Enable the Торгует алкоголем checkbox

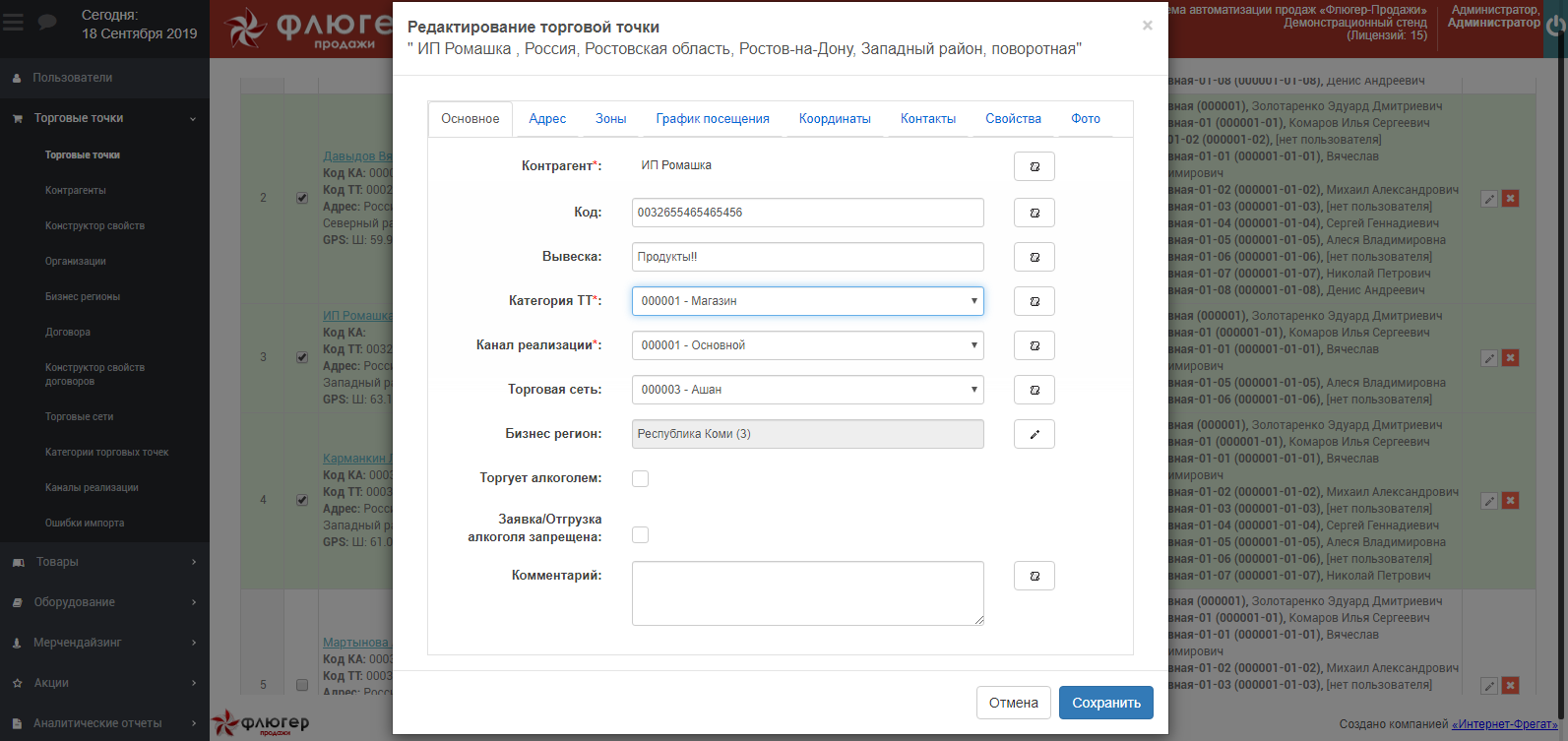click(x=640, y=478)
